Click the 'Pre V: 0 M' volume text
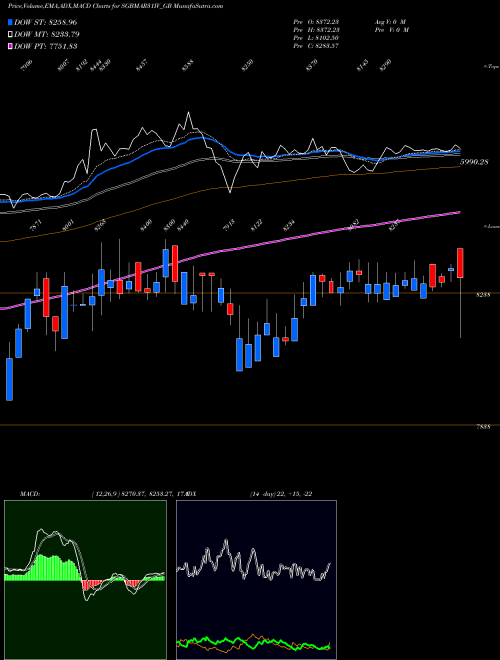Viewport: 500px width, 660px height. coord(391,30)
